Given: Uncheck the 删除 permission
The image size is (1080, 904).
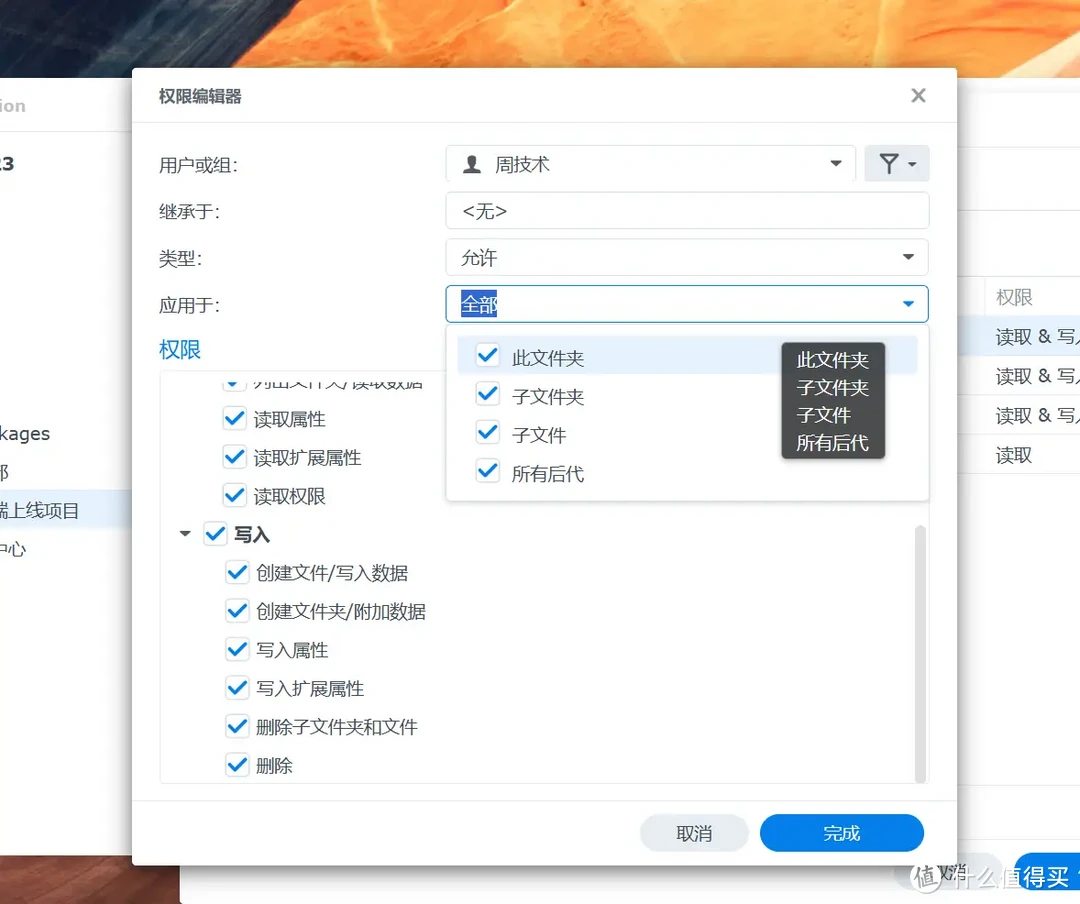Looking at the screenshot, I should [237, 765].
